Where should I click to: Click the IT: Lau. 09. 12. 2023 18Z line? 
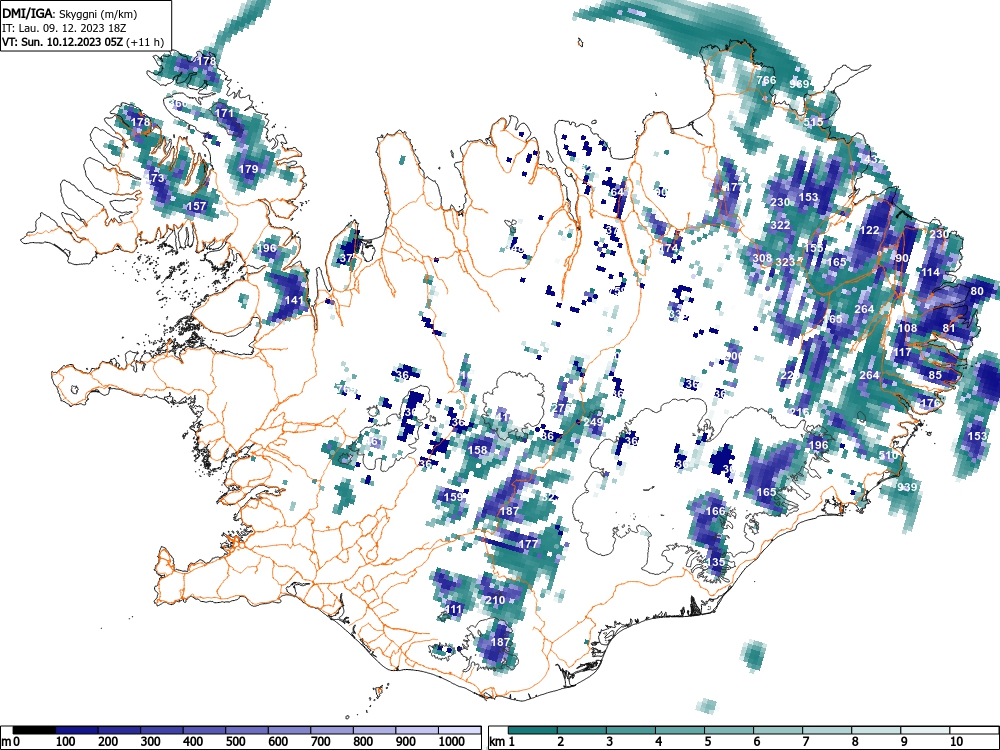point(64,28)
